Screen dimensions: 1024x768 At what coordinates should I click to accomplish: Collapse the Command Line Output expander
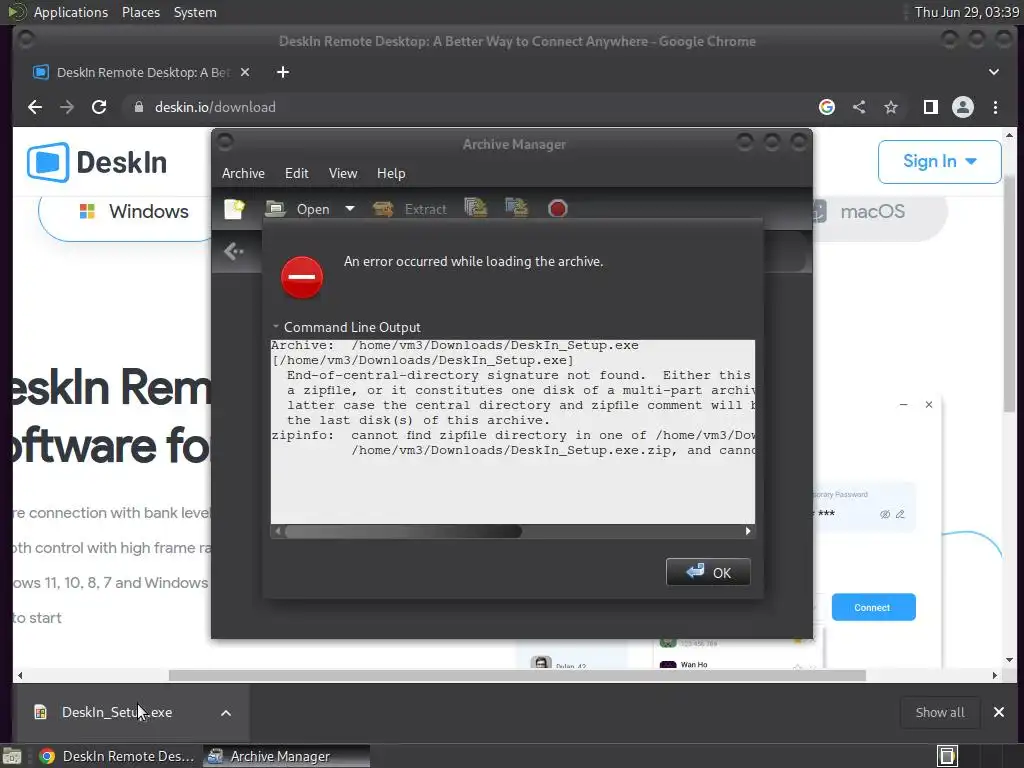347,327
